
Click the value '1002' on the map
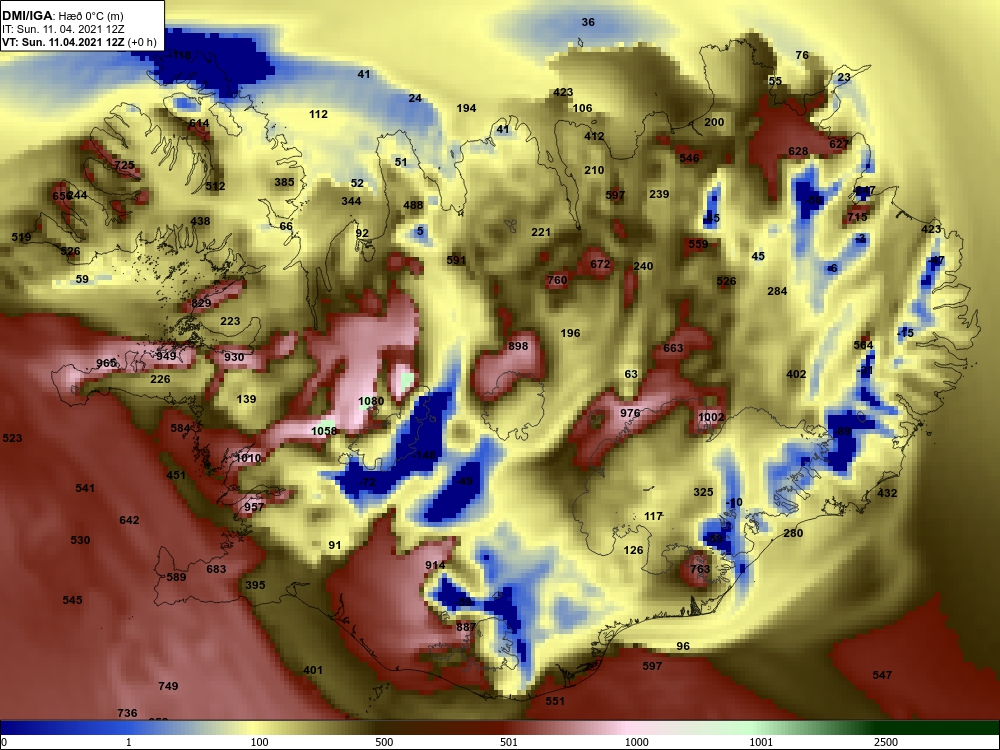[x=711, y=417]
